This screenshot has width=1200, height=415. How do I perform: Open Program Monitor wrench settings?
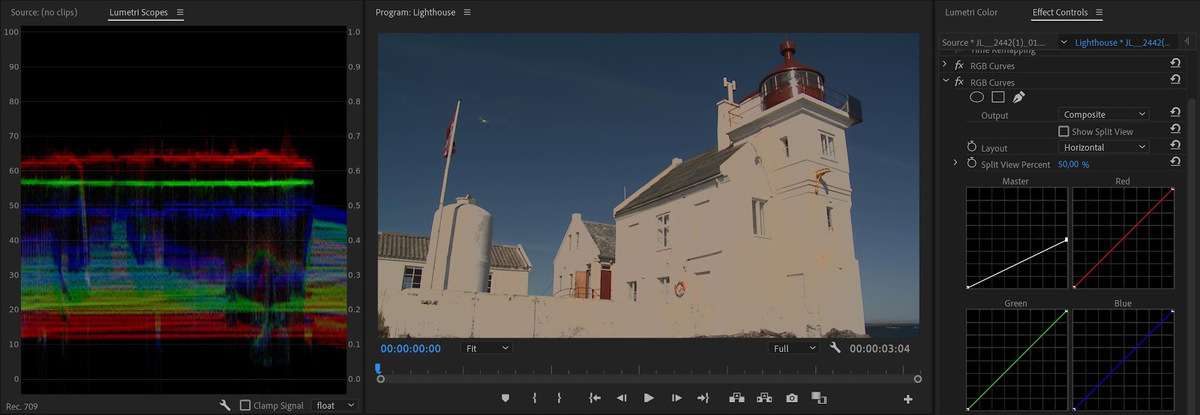pyautogui.click(x=836, y=348)
